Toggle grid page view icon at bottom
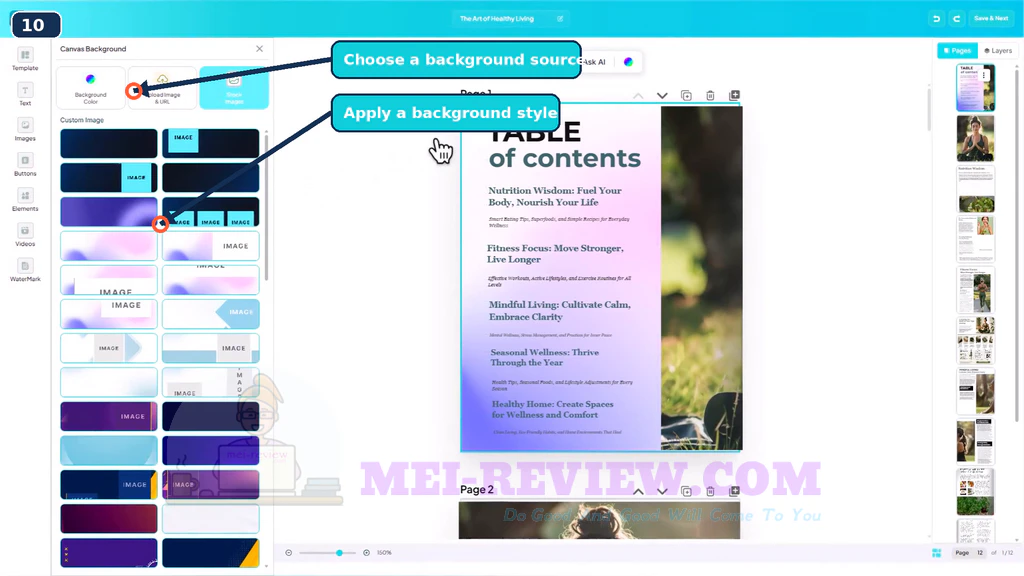This screenshot has width=1024, height=576. click(x=936, y=553)
